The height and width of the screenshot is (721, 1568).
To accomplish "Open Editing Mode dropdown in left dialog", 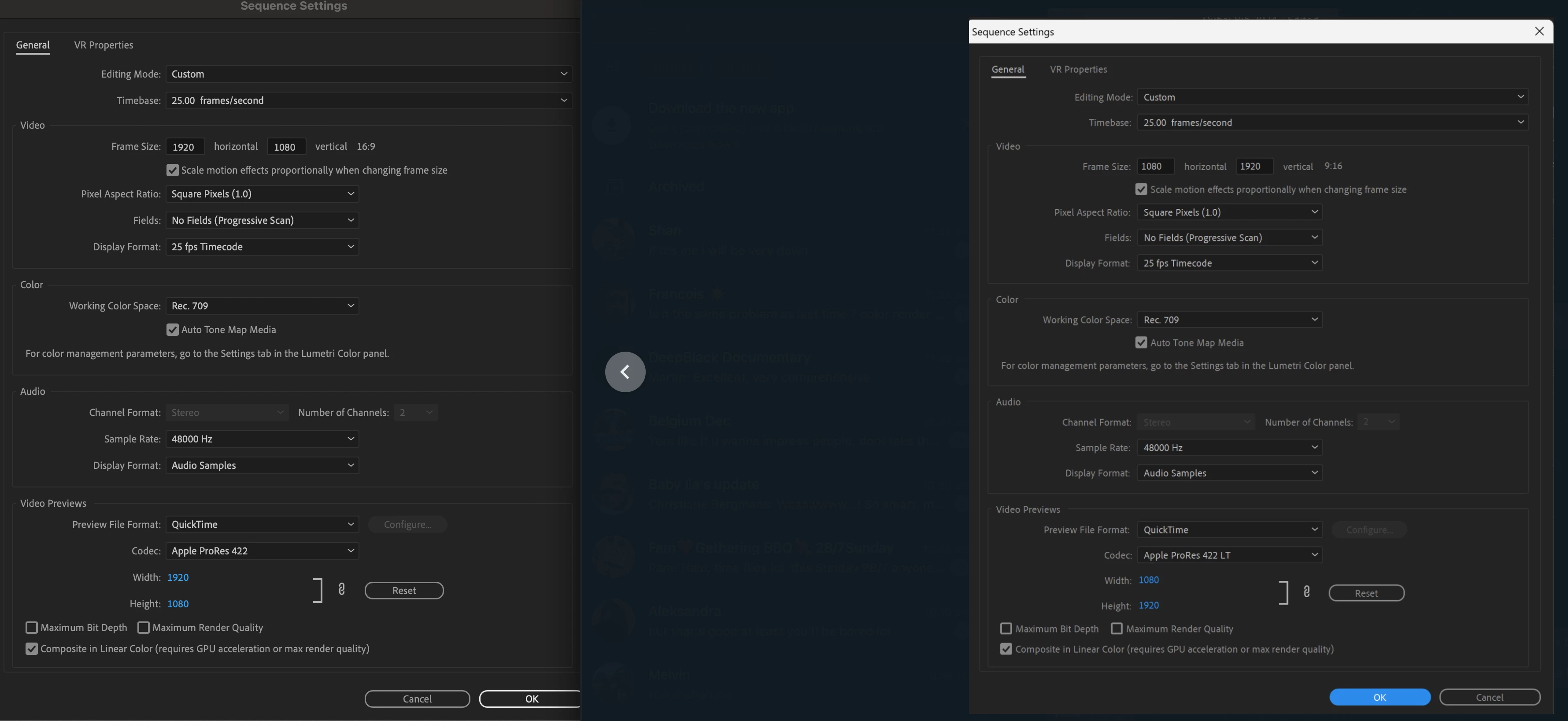I will click(x=368, y=74).
